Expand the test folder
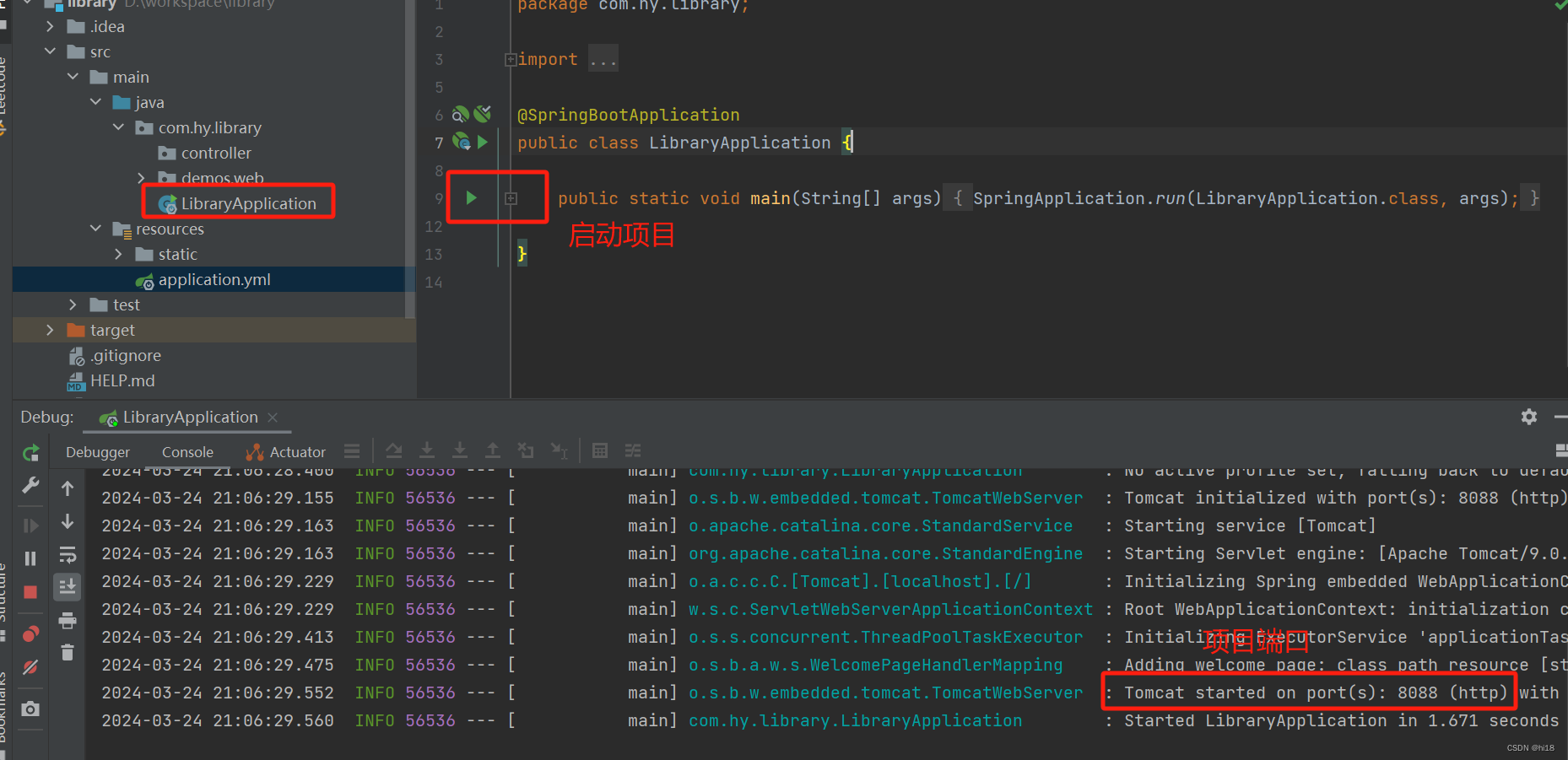 [73, 305]
